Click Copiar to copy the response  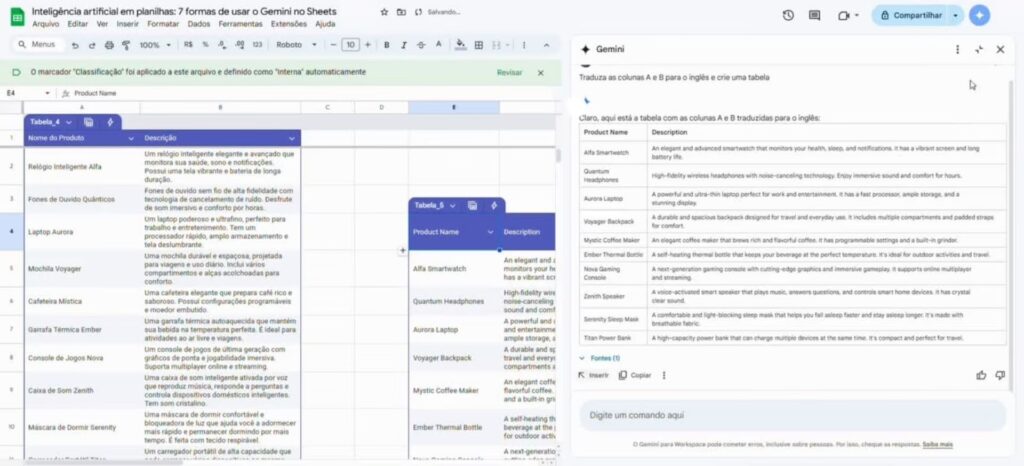coord(635,375)
